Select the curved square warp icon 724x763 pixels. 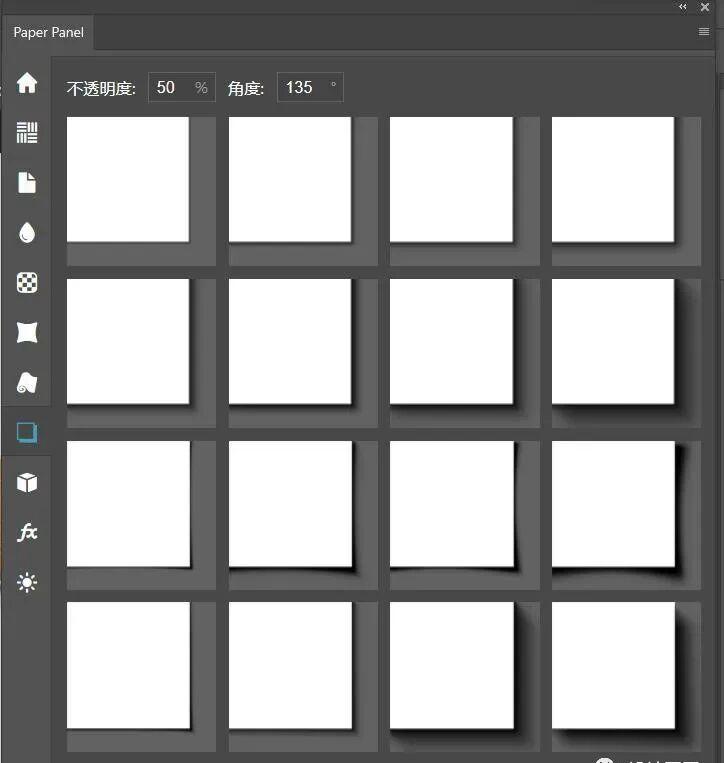tap(27, 333)
